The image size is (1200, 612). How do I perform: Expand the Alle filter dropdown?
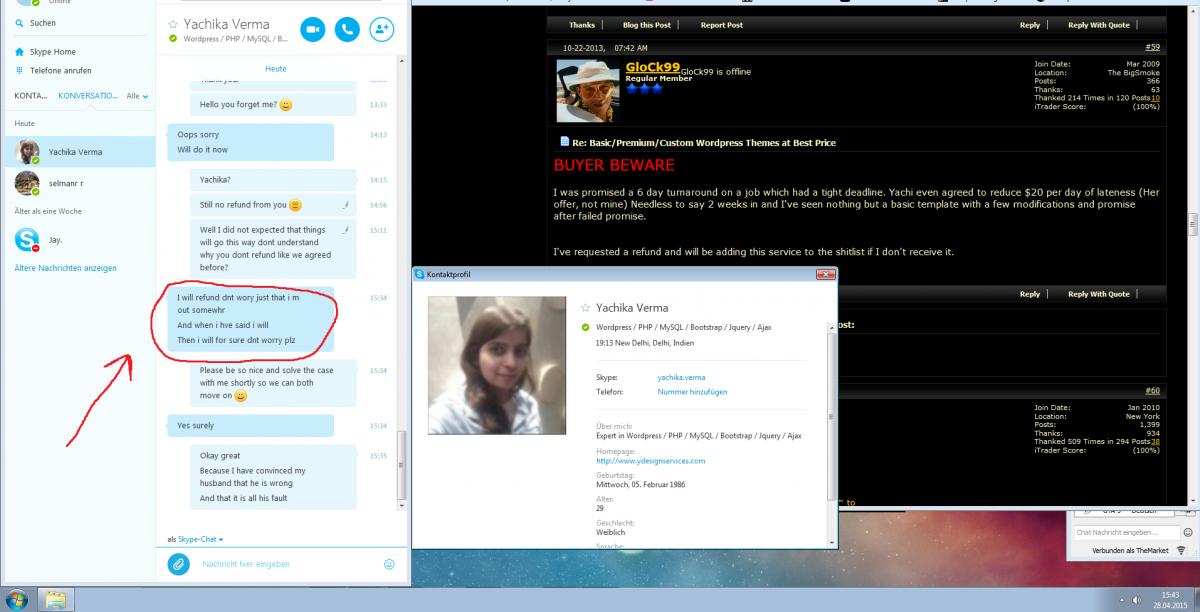(138, 96)
